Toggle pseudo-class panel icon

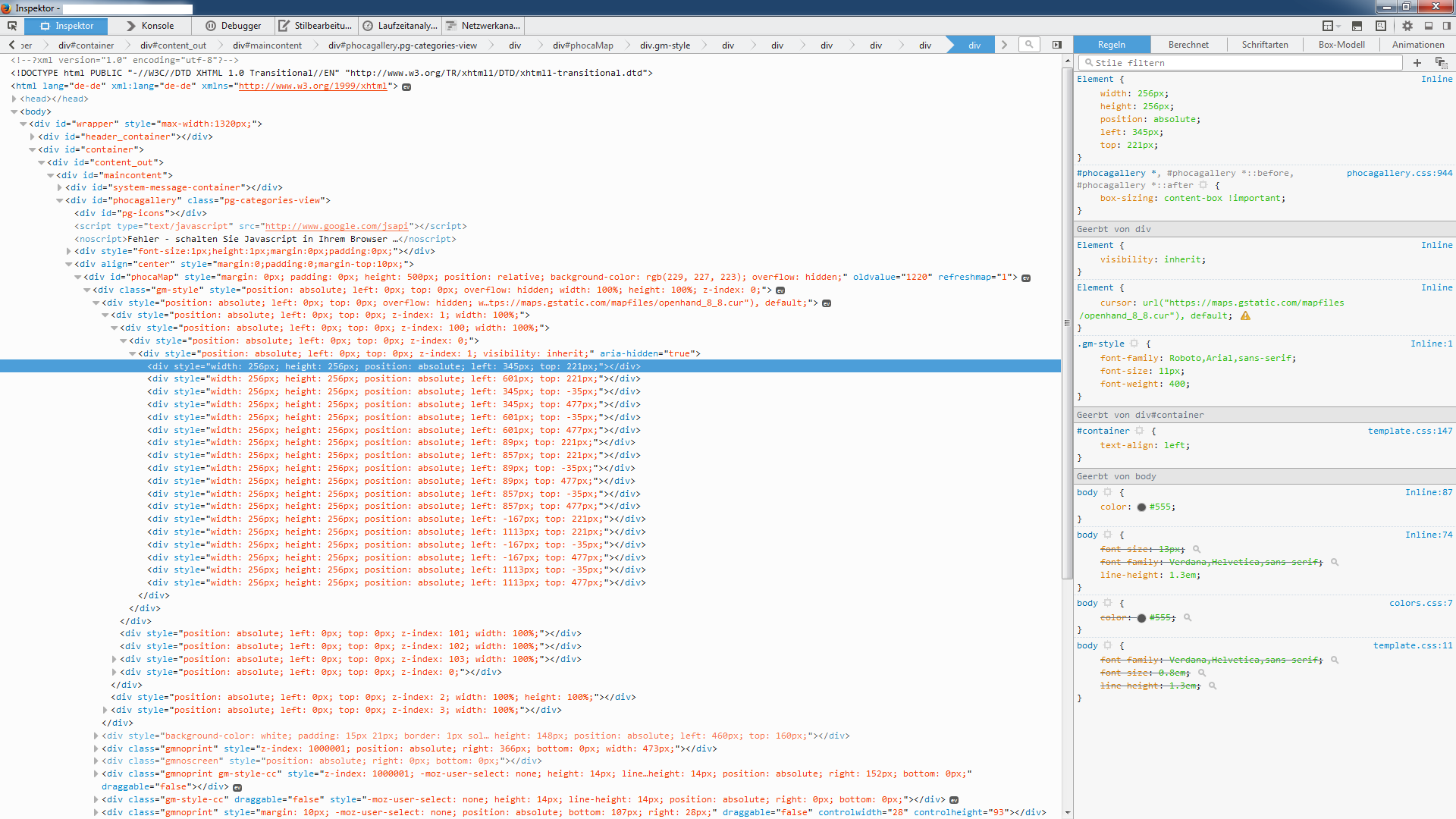click(x=1441, y=63)
